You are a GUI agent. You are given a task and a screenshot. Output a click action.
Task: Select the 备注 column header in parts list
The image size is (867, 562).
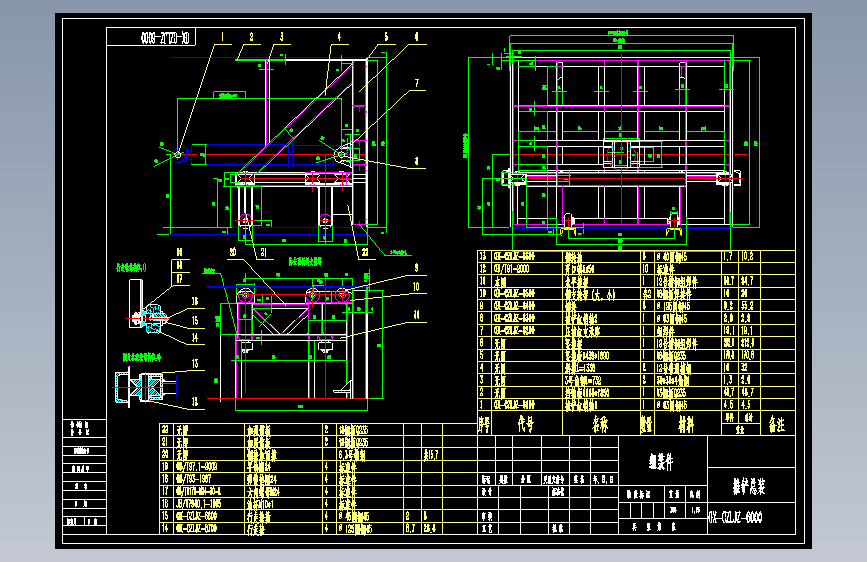[776, 424]
